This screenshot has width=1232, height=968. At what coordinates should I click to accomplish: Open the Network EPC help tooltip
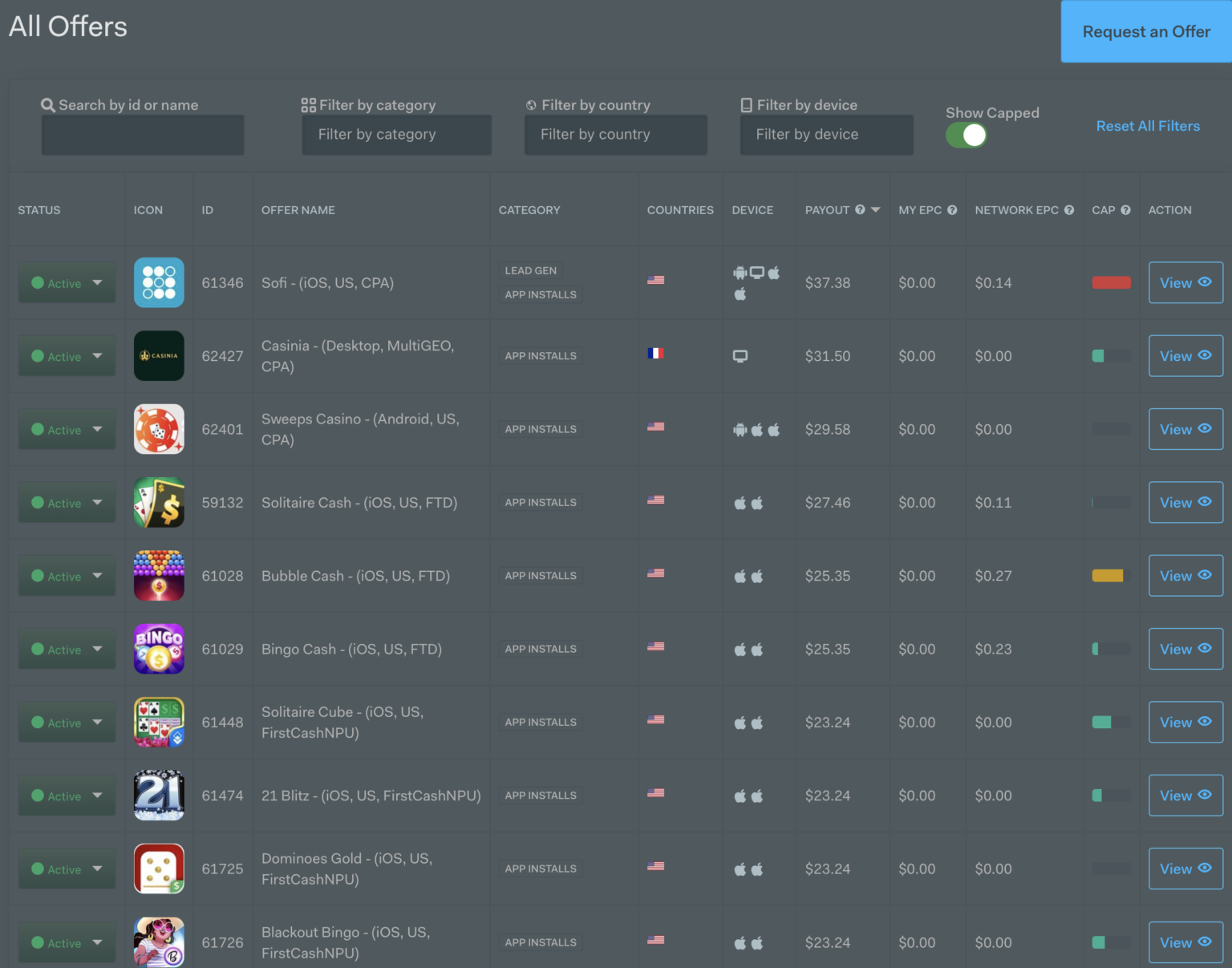[1069, 209]
